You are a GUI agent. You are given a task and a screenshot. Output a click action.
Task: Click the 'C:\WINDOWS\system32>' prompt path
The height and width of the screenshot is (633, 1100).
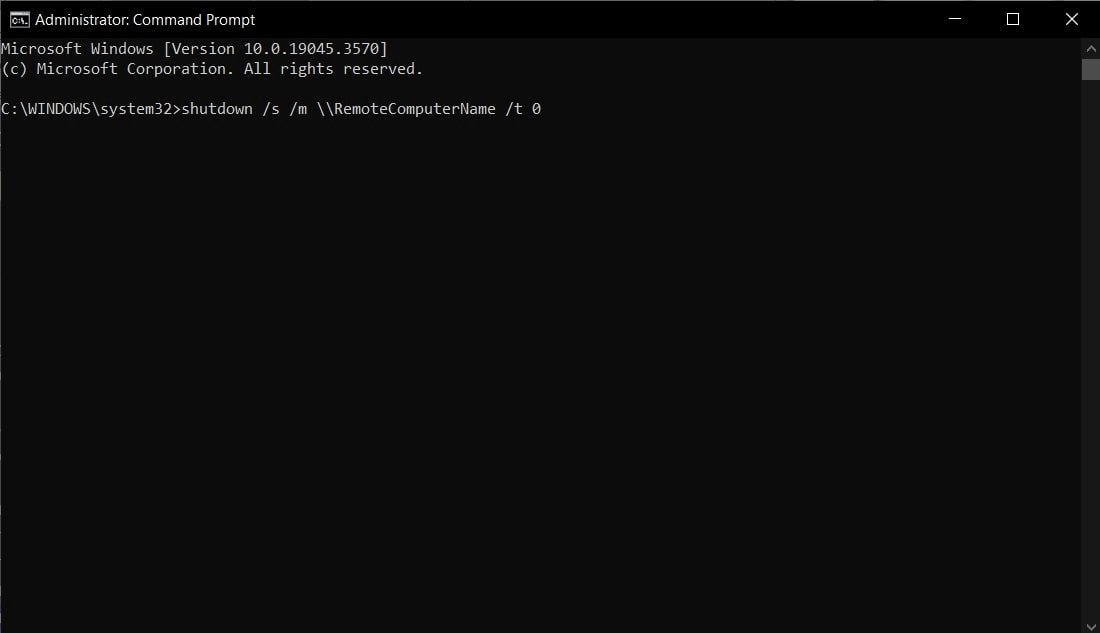(x=90, y=108)
